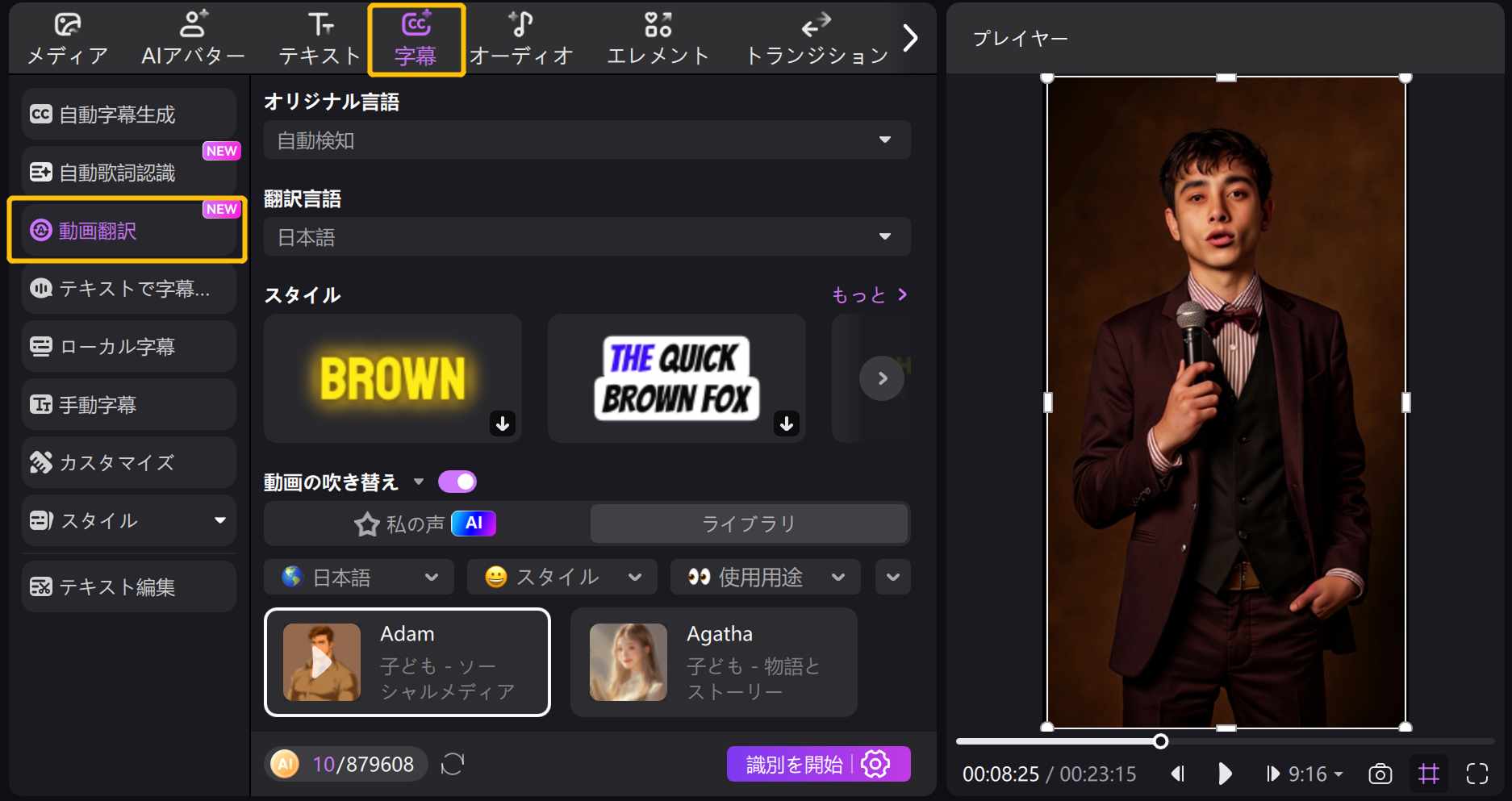Open the エレメント tab

[658, 36]
